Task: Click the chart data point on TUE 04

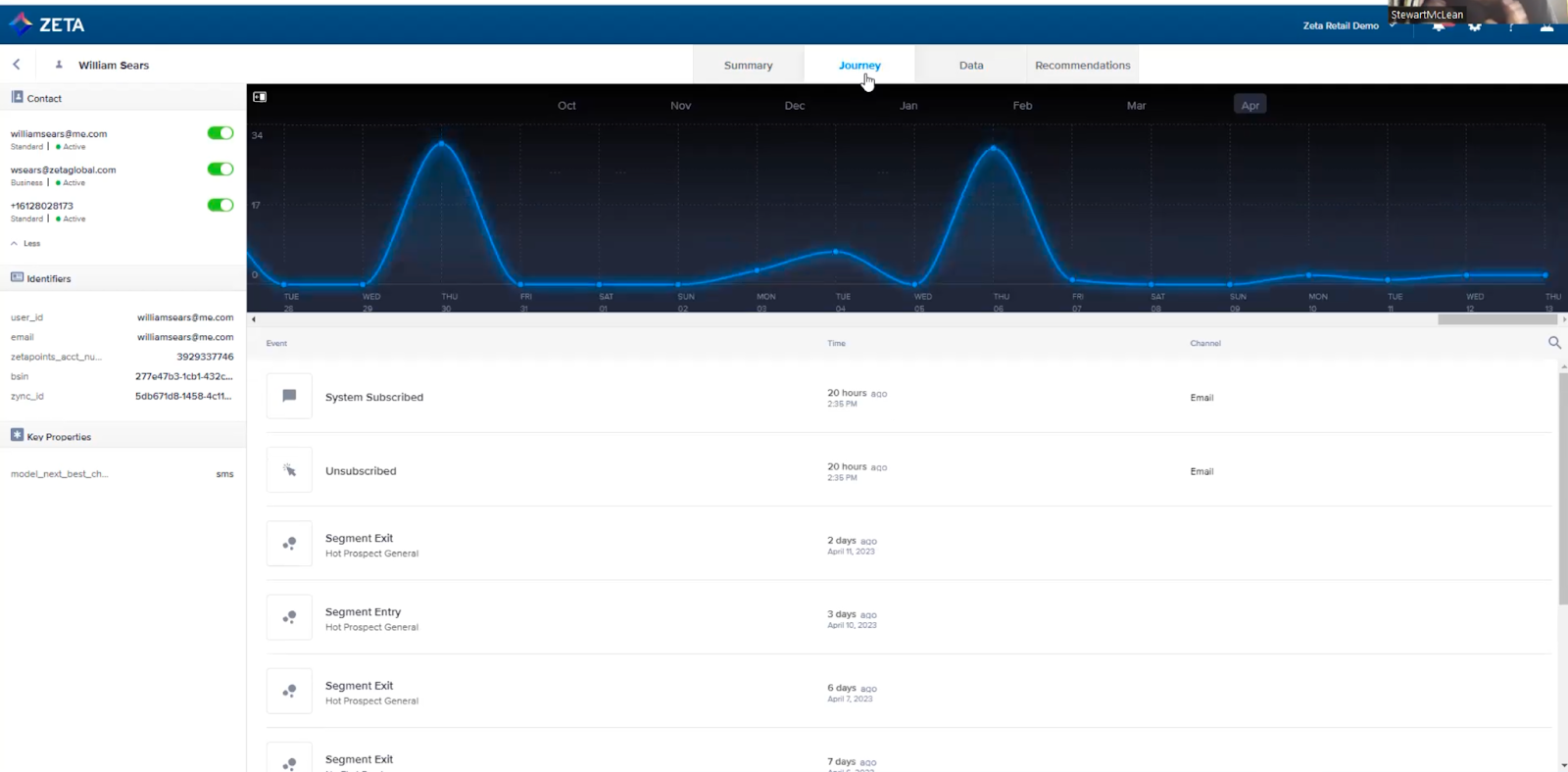Action: tap(836, 252)
